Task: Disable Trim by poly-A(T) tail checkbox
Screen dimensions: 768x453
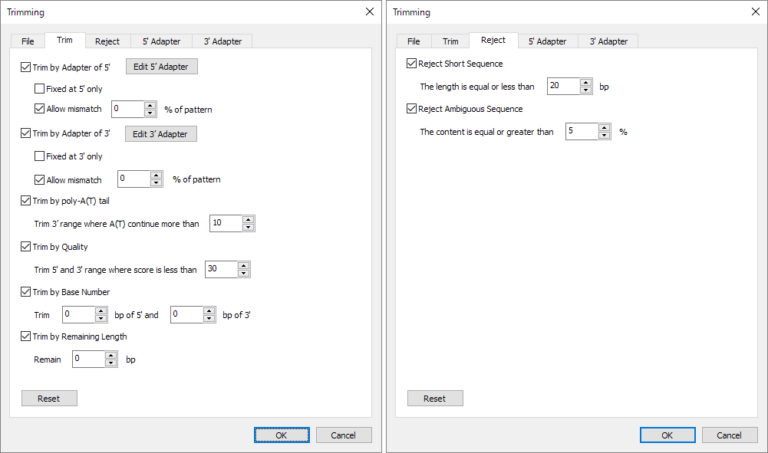Action: tap(26, 201)
